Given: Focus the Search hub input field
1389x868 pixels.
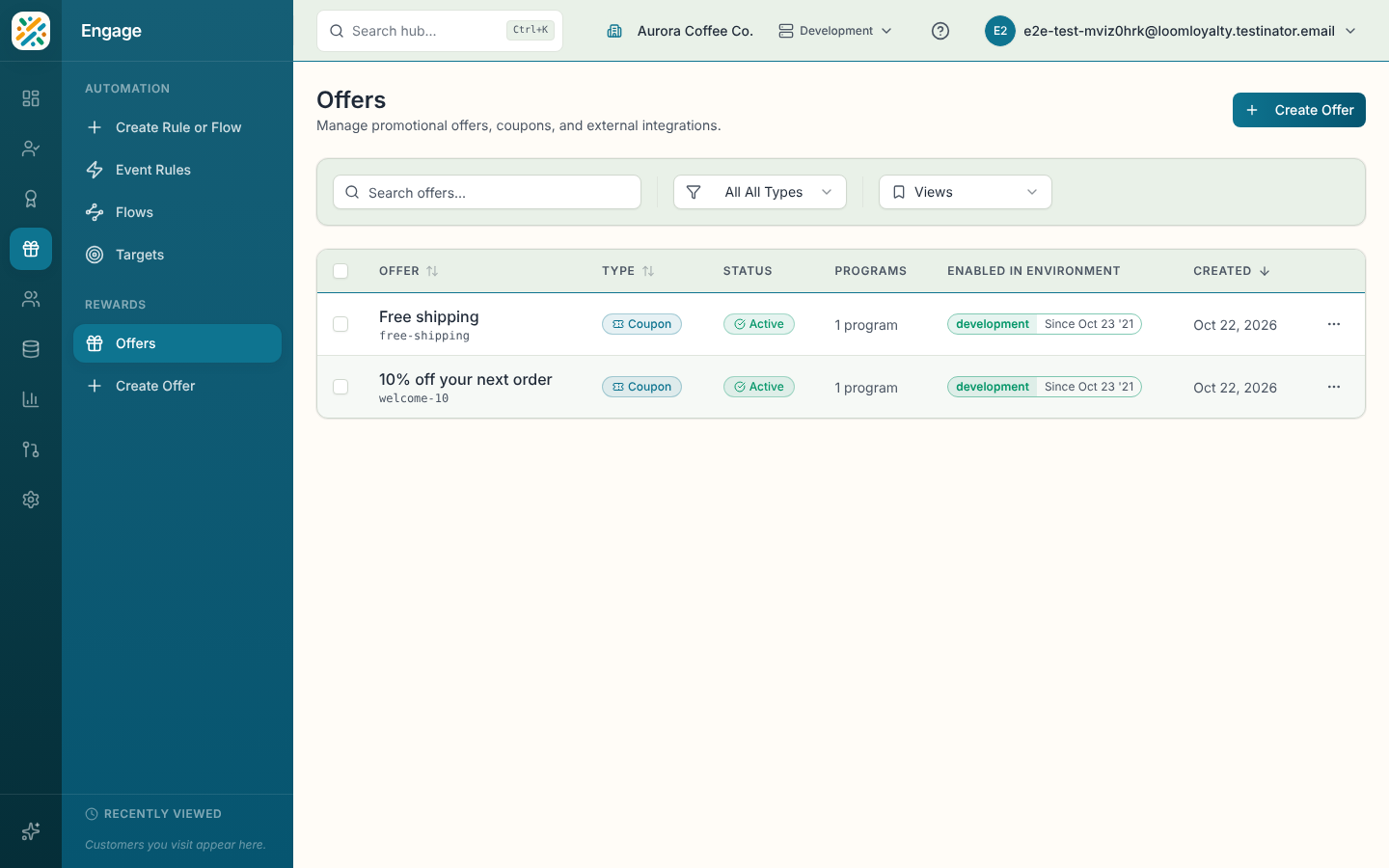Looking at the screenshot, I should tap(440, 31).
